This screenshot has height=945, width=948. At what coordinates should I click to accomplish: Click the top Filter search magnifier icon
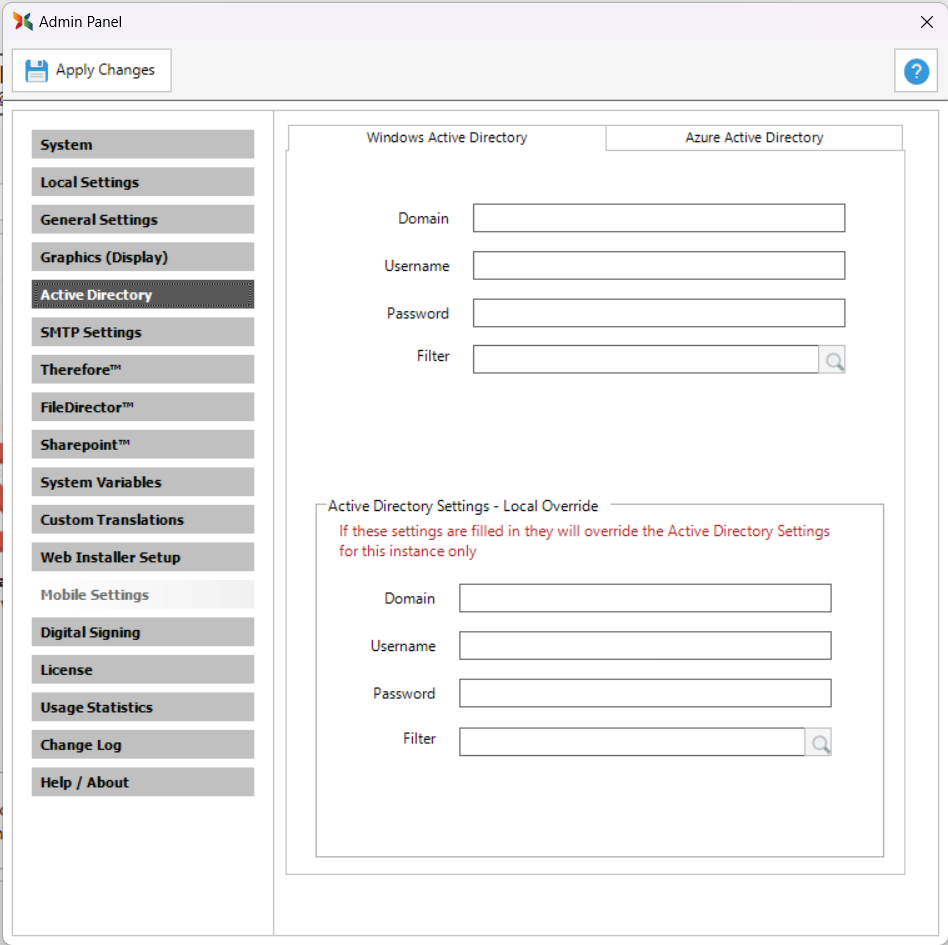click(832, 360)
